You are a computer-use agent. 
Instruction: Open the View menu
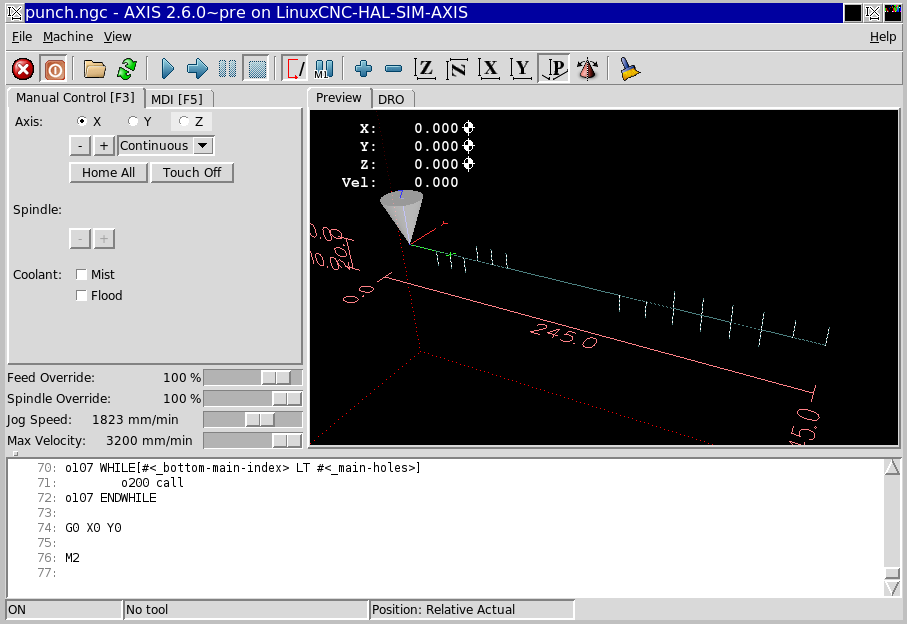(117, 37)
